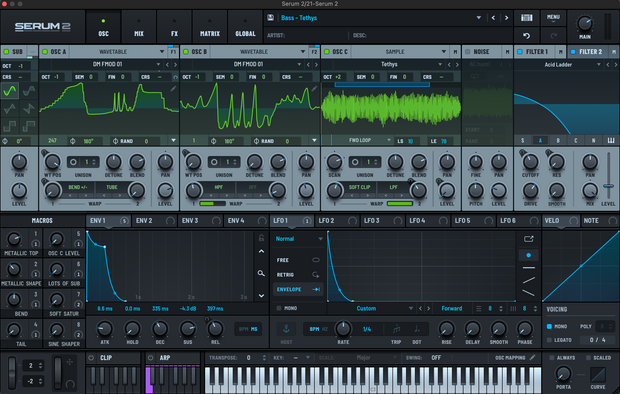Toggle OSC C power on/off
The image size is (620, 394).
point(327,52)
